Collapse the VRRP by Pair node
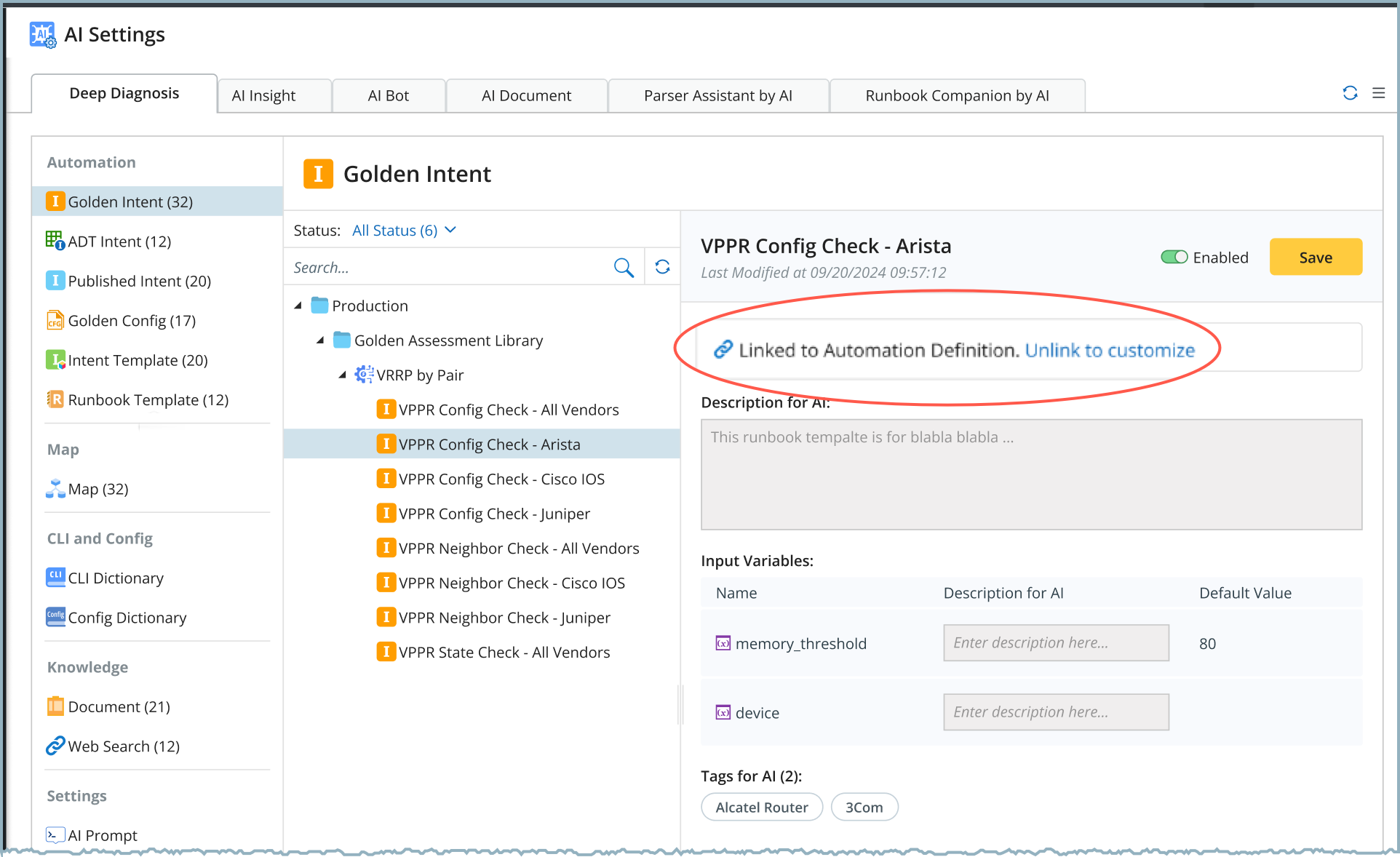The height and width of the screenshot is (857, 1400). tap(342, 375)
